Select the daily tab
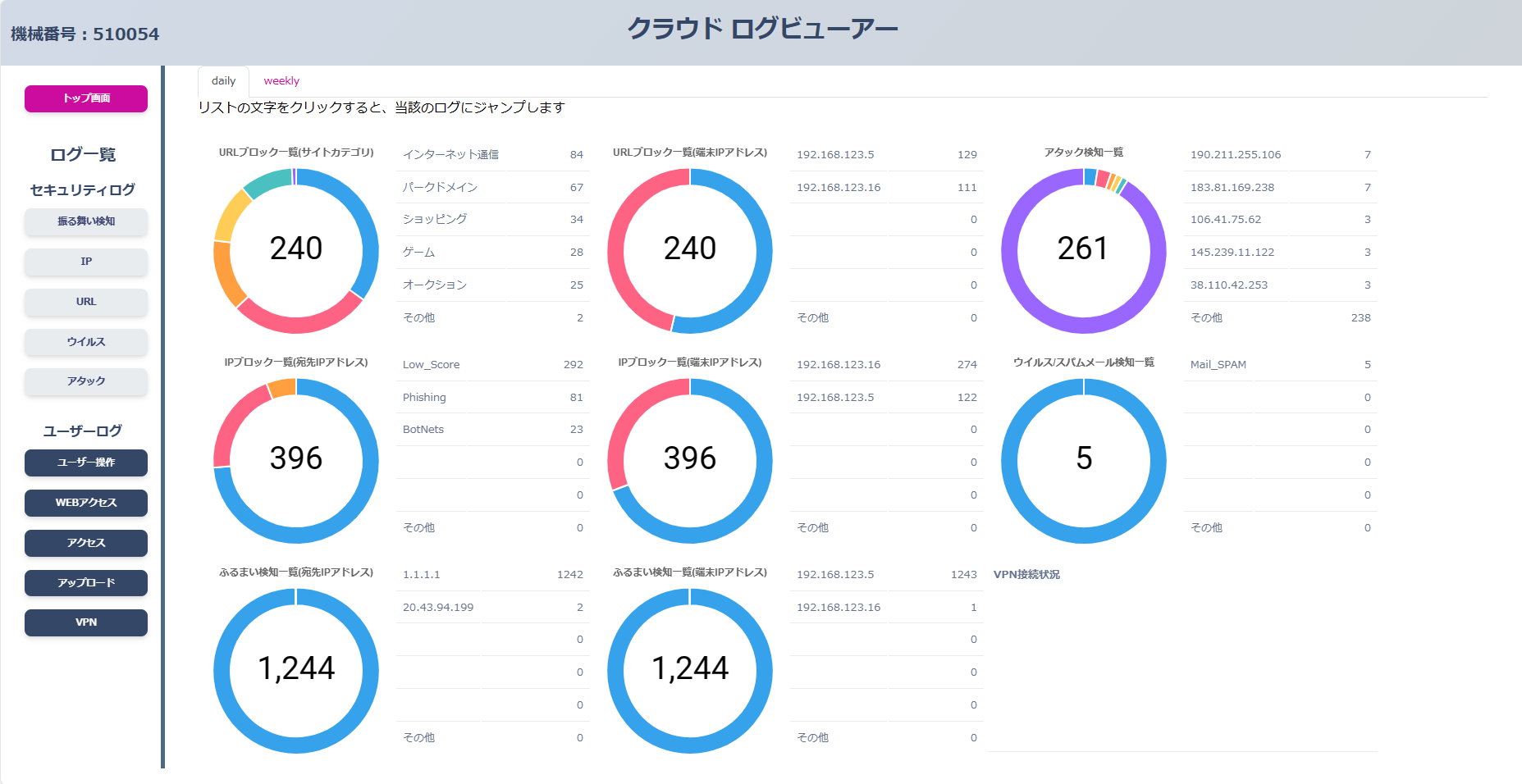 point(222,80)
